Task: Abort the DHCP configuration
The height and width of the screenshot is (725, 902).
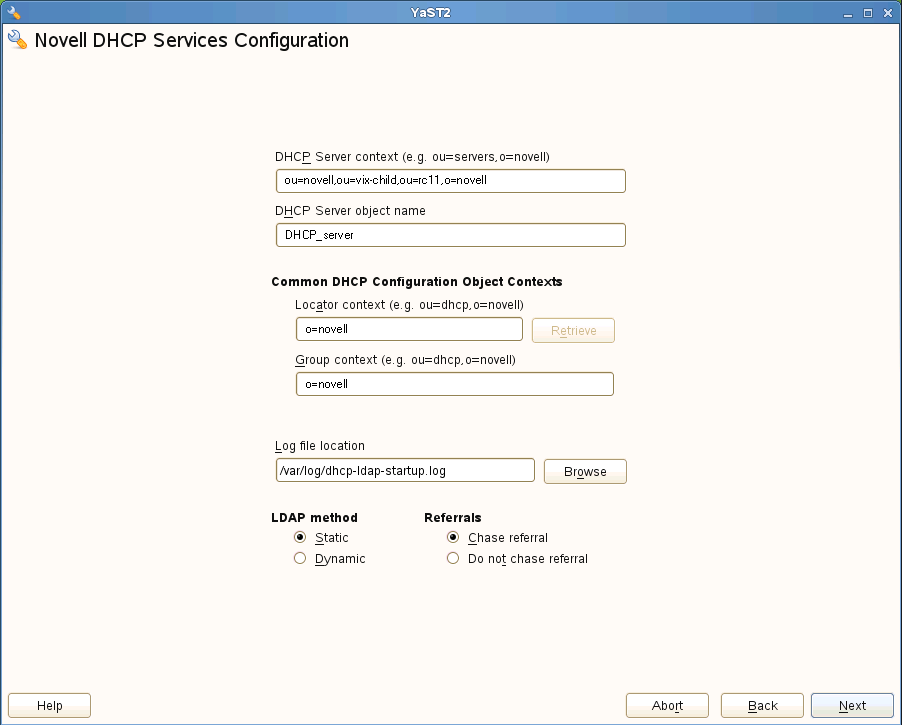Action: coord(667,705)
